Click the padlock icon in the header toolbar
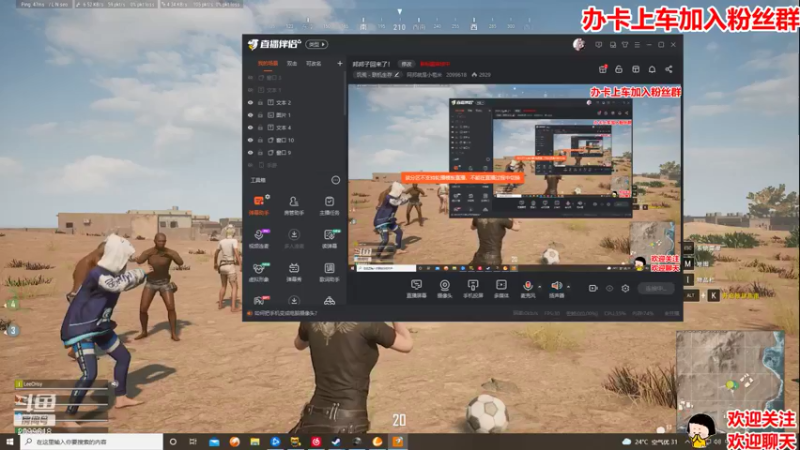Image resolution: width=800 pixels, height=450 pixels. [x=619, y=69]
